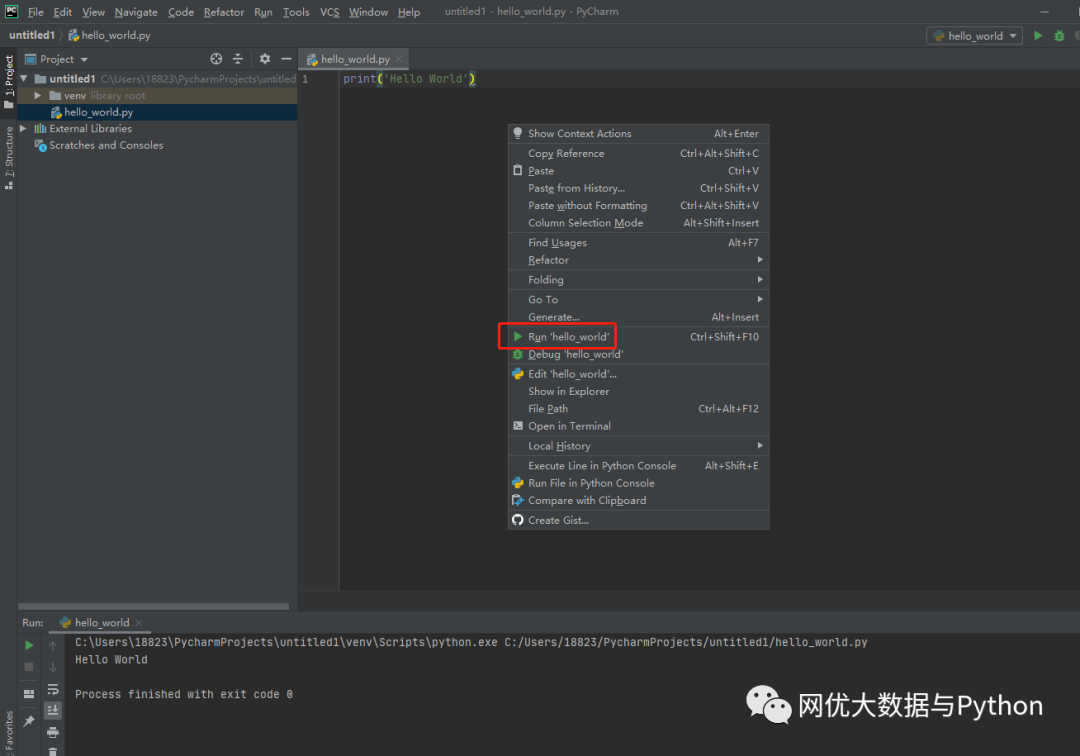Expand the Go To submenu
1080x756 pixels.
(638, 300)
